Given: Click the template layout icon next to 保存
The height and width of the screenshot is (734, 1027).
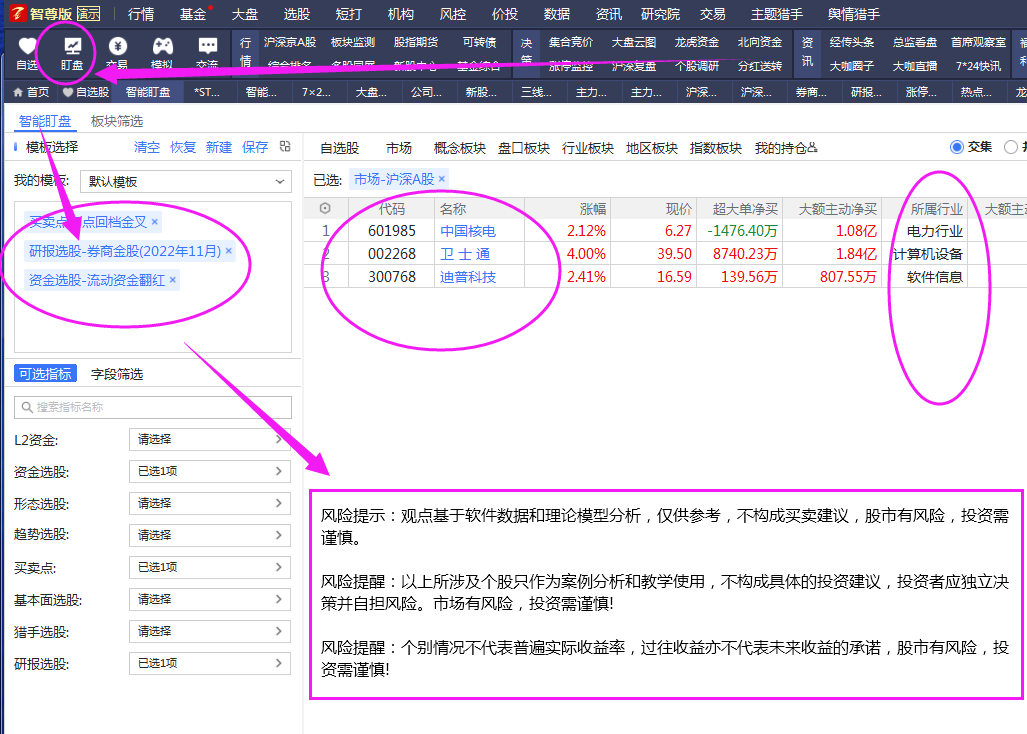Looking at the screenshot, I should pyautogui.click(x=285, y=147).
